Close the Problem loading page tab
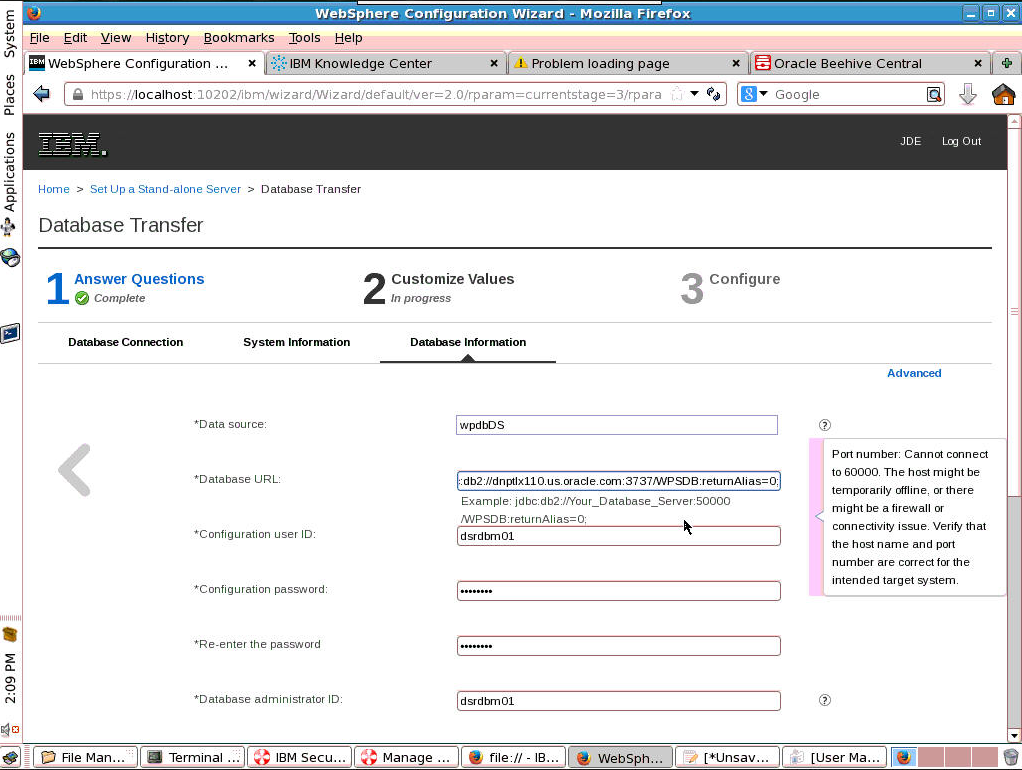The width and height of the screenshot is (1022, 770). [737, 63]
